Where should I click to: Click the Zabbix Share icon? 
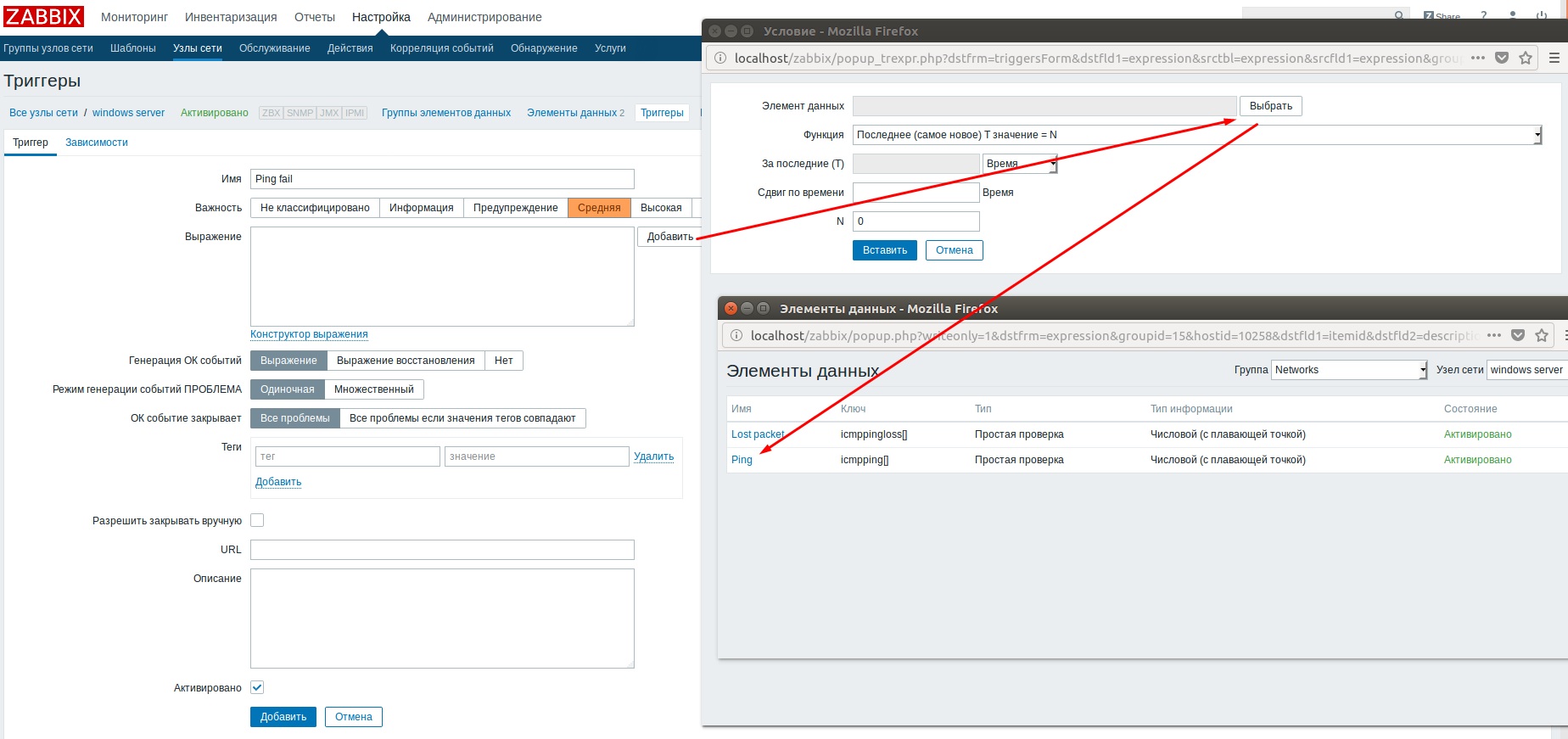point(1442,16)
